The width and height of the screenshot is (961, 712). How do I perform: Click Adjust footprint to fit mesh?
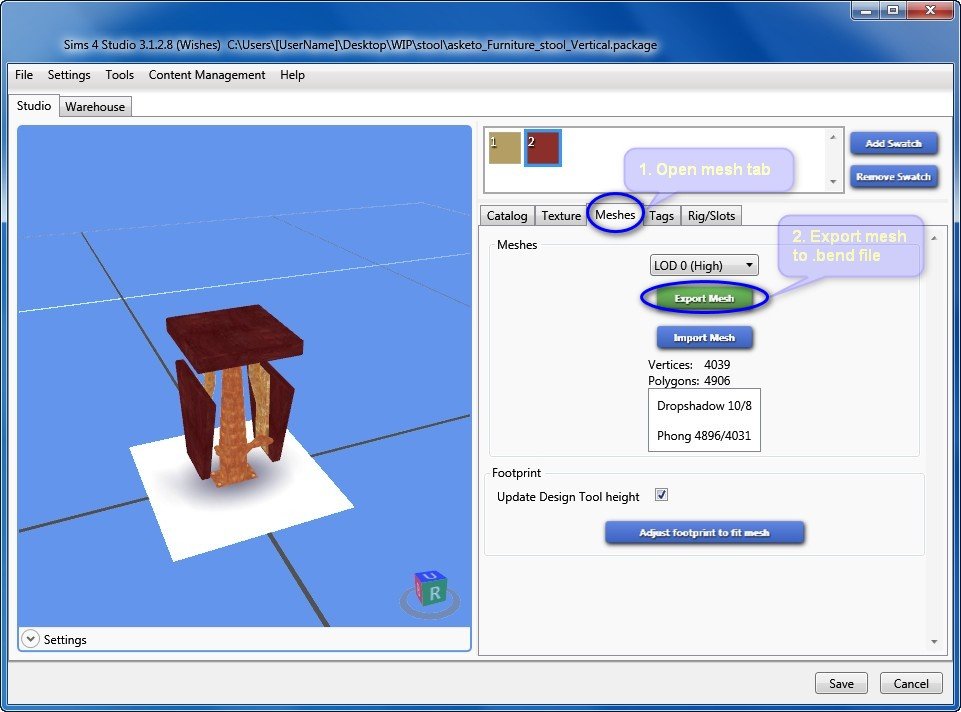coord(704,532)
